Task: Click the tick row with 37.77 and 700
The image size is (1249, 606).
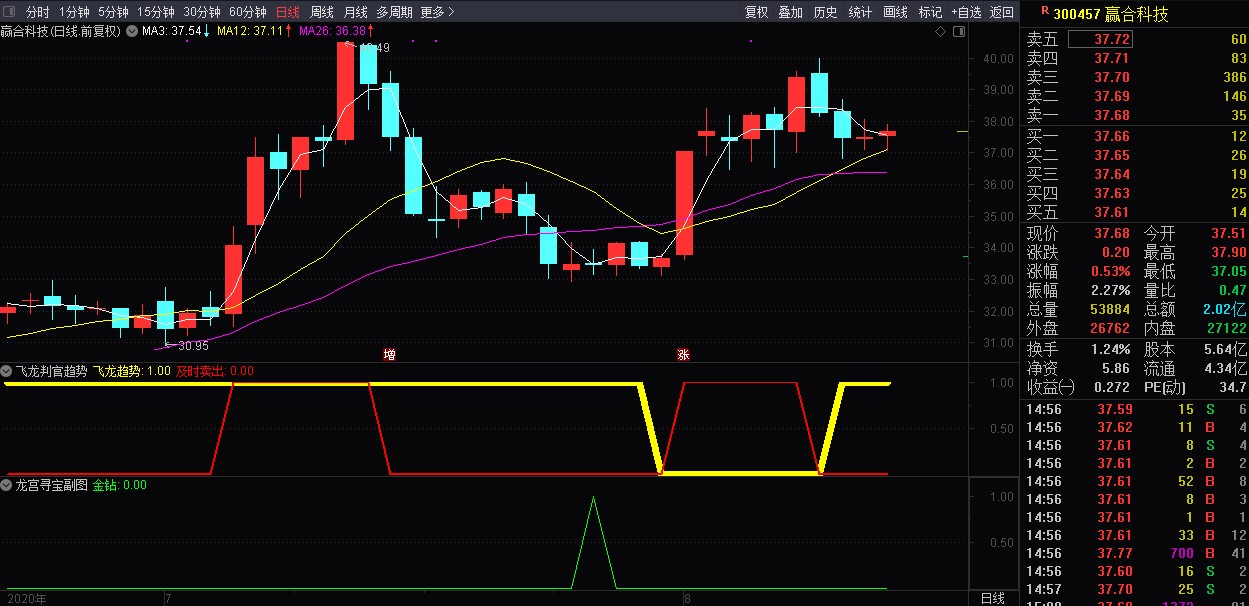Action: (x=1134, y=552)
